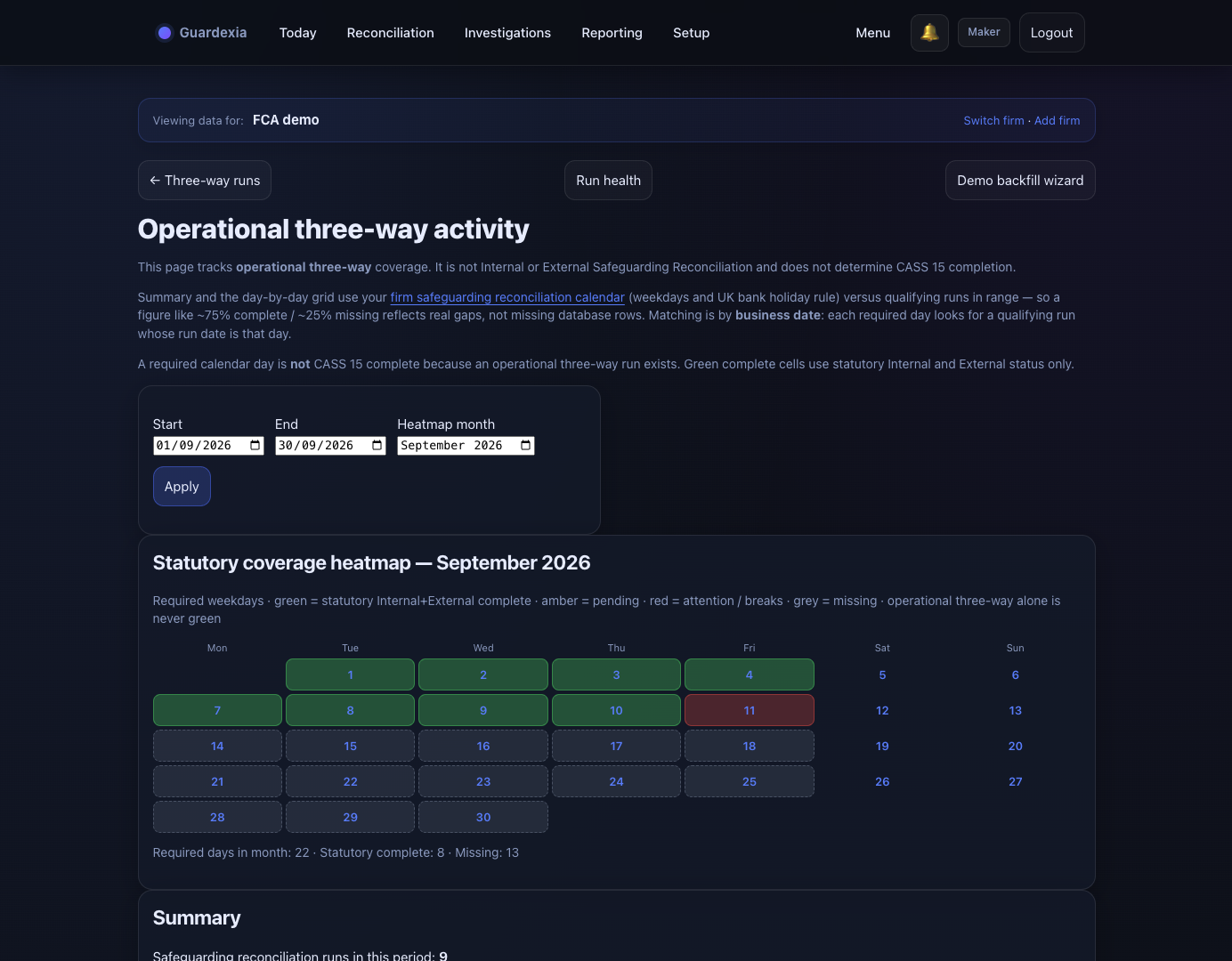Select missing grey day 14
The height and width of the screenshot is (961, 1232).
pyautogui.click(x=217, y=746)
